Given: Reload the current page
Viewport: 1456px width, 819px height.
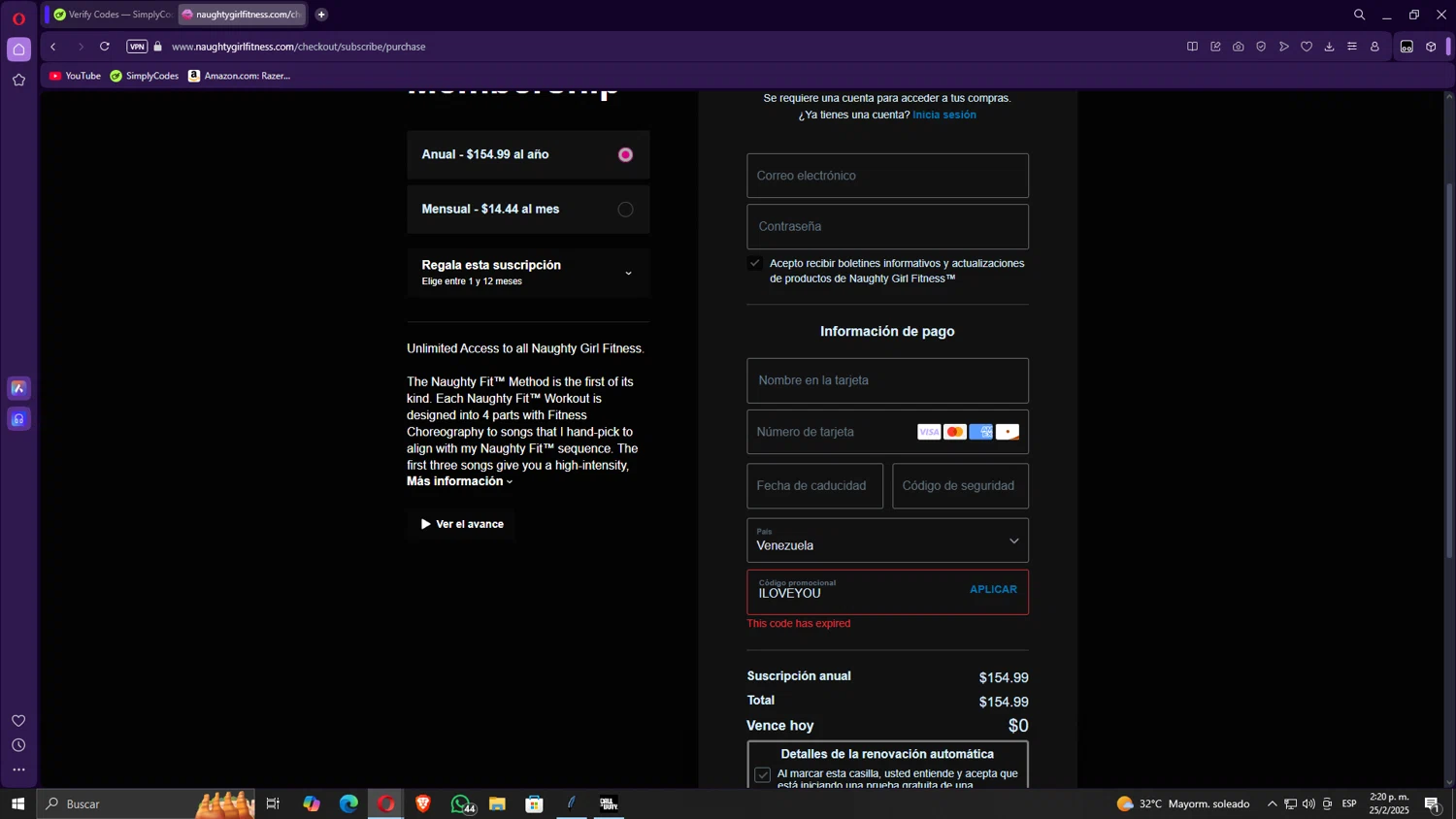Looking at the screenshot, I should coord(105,47).
